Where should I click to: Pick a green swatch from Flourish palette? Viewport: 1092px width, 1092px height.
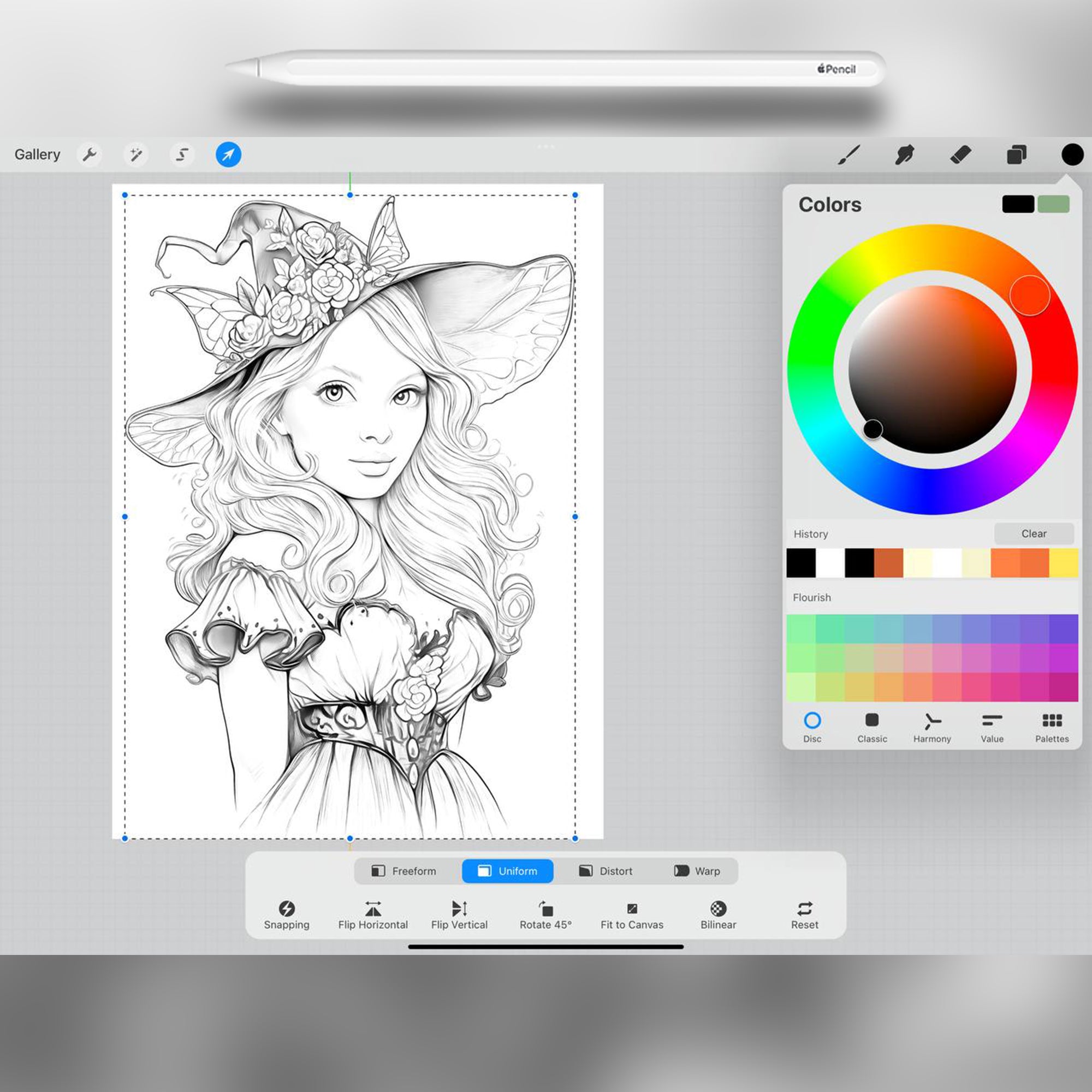tap(802, 627)
